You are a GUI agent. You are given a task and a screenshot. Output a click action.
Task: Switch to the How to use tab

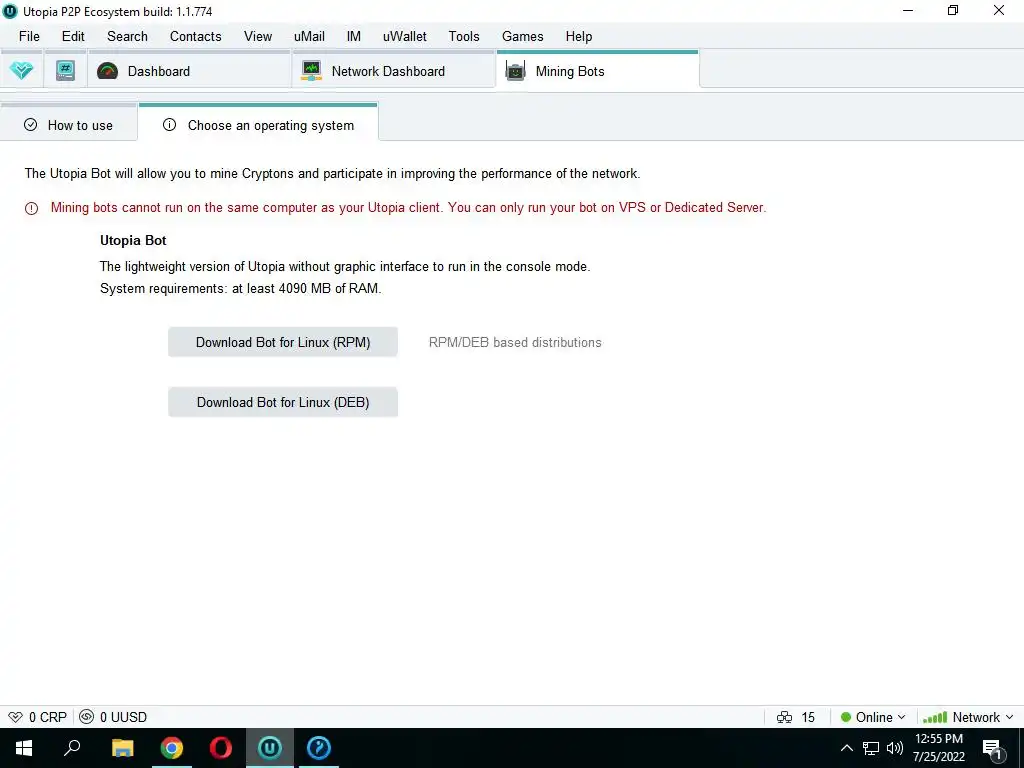tap(69, 124)
